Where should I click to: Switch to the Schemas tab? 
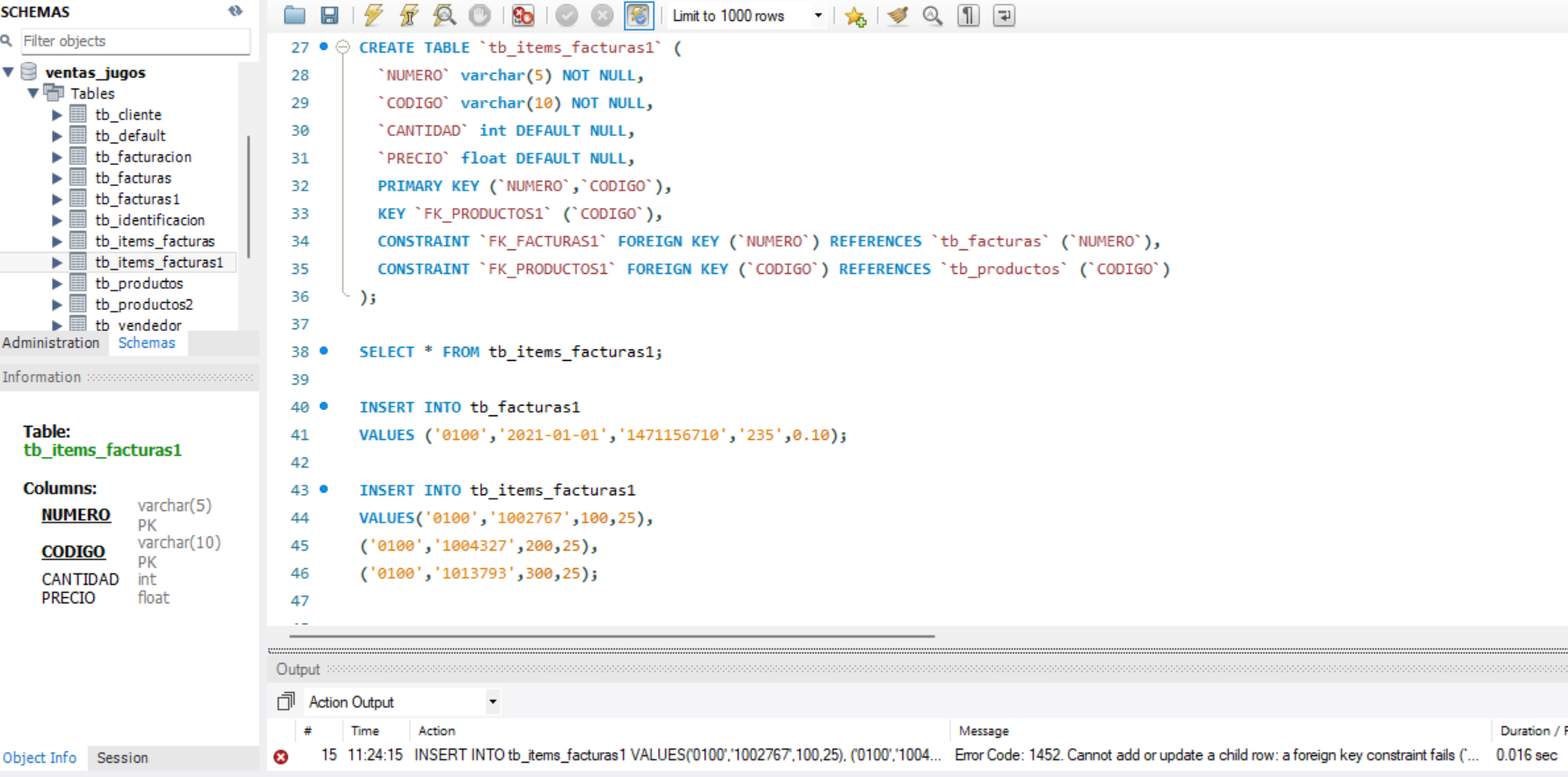(x=147, y=342)
